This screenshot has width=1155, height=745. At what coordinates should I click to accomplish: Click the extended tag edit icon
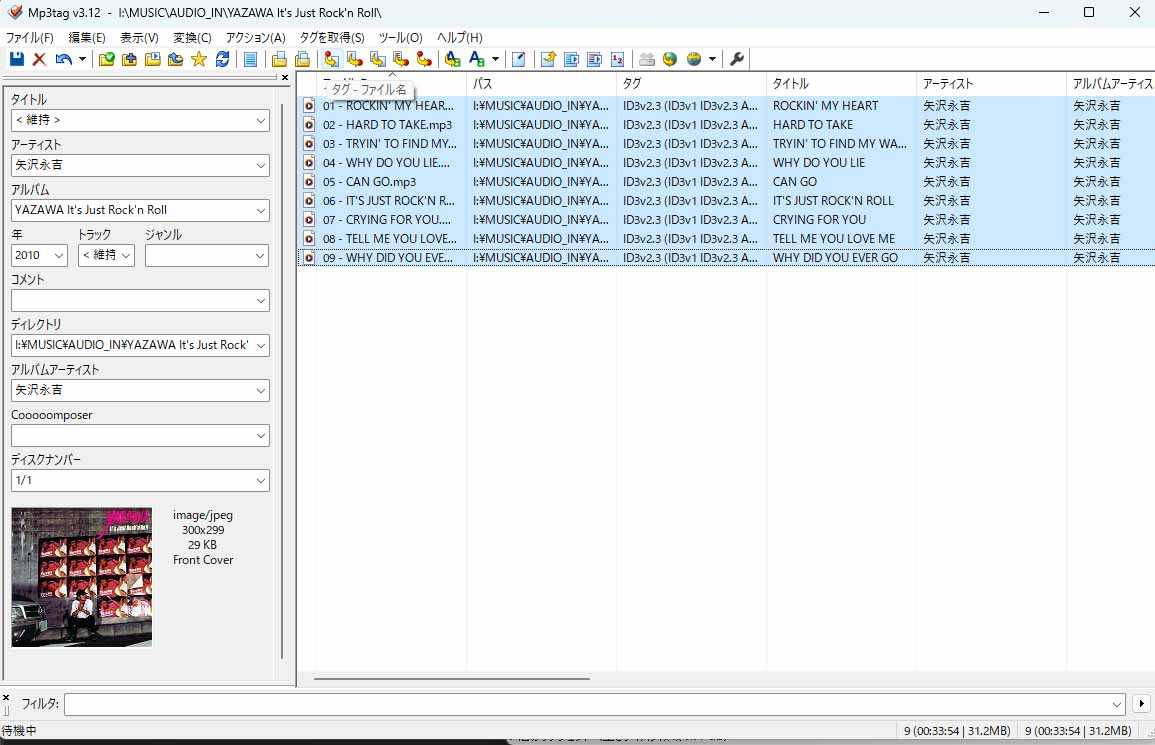click(x=251, y=59)
